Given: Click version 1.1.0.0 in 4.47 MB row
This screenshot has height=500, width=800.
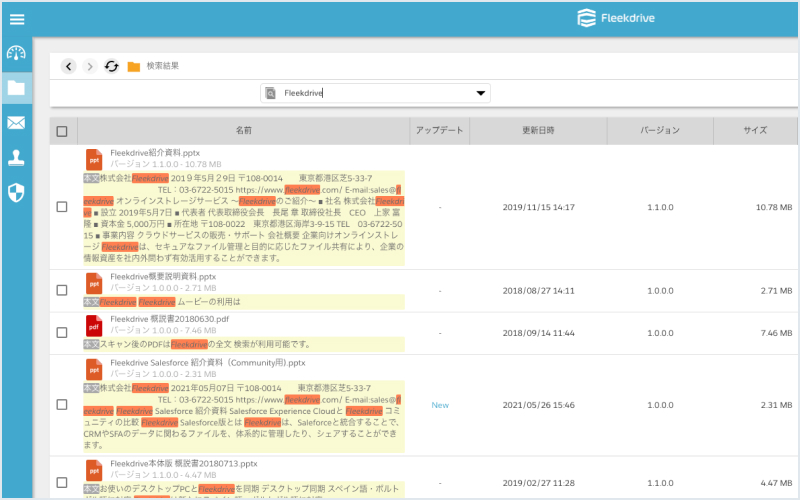Looking at the screenshot, I should 660,483.
